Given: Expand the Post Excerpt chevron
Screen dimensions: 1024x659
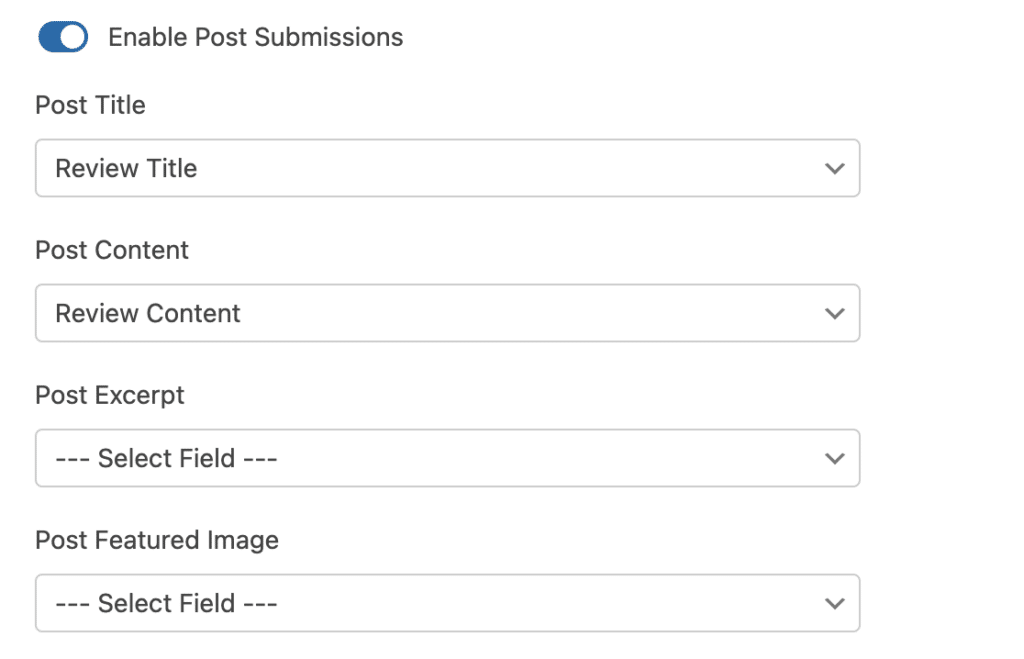Looking at the screenshot, I should (x=835, y=458).
